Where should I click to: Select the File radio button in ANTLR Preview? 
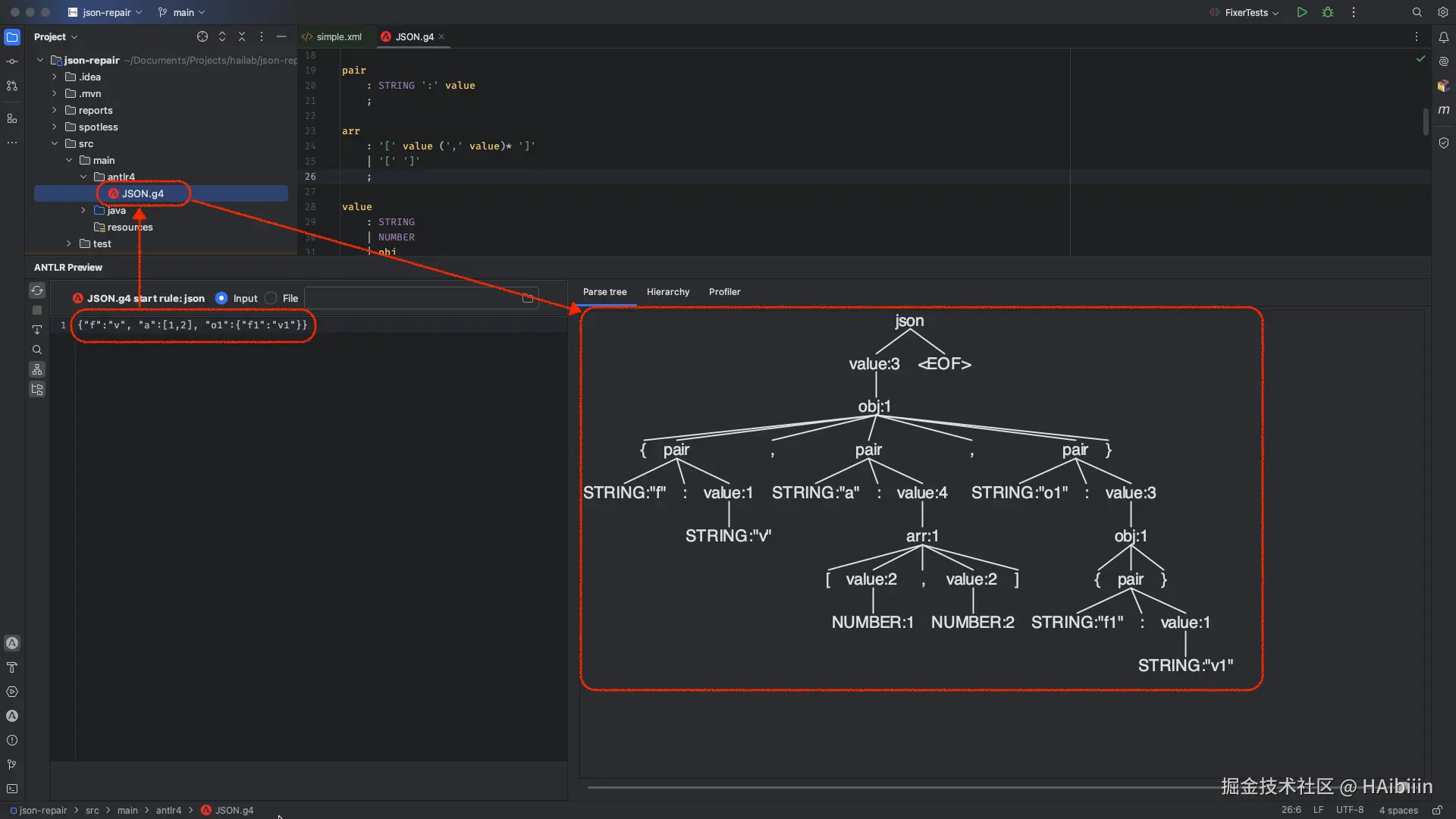[271, 298]
